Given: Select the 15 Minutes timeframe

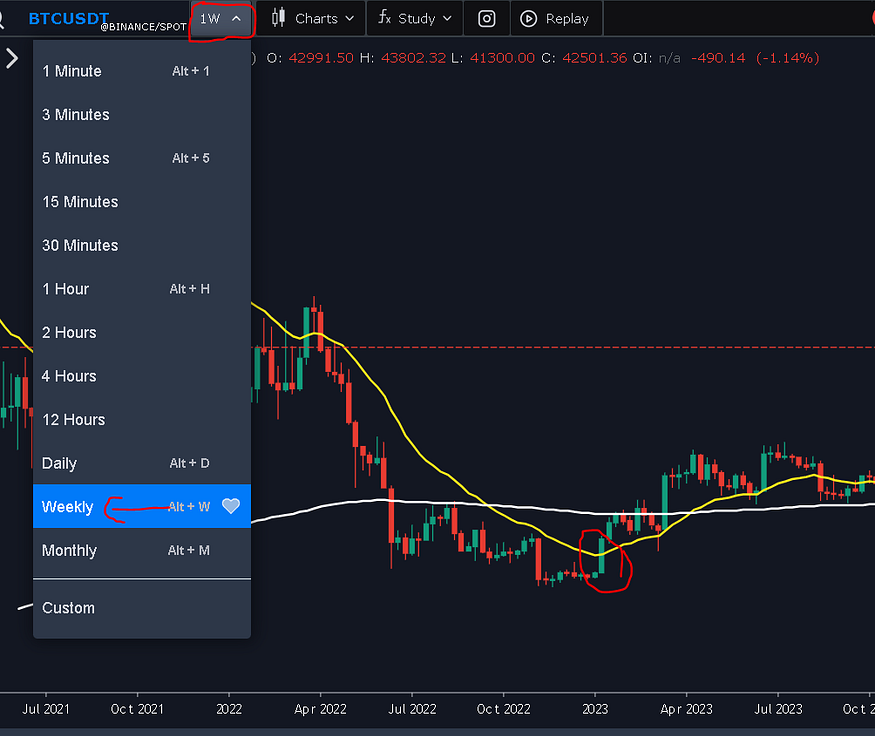Looking at the screenshot, I should (142, 202).
